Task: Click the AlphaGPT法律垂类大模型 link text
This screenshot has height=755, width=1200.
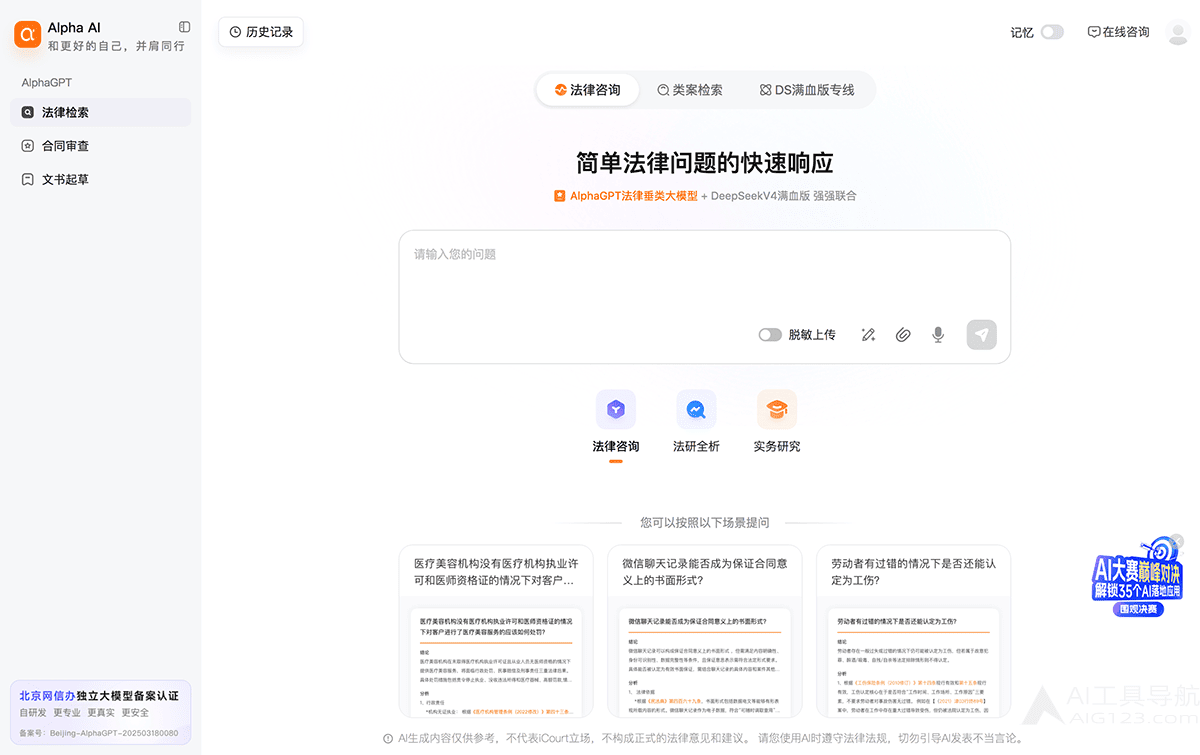Action: click(x=634, y=196)
